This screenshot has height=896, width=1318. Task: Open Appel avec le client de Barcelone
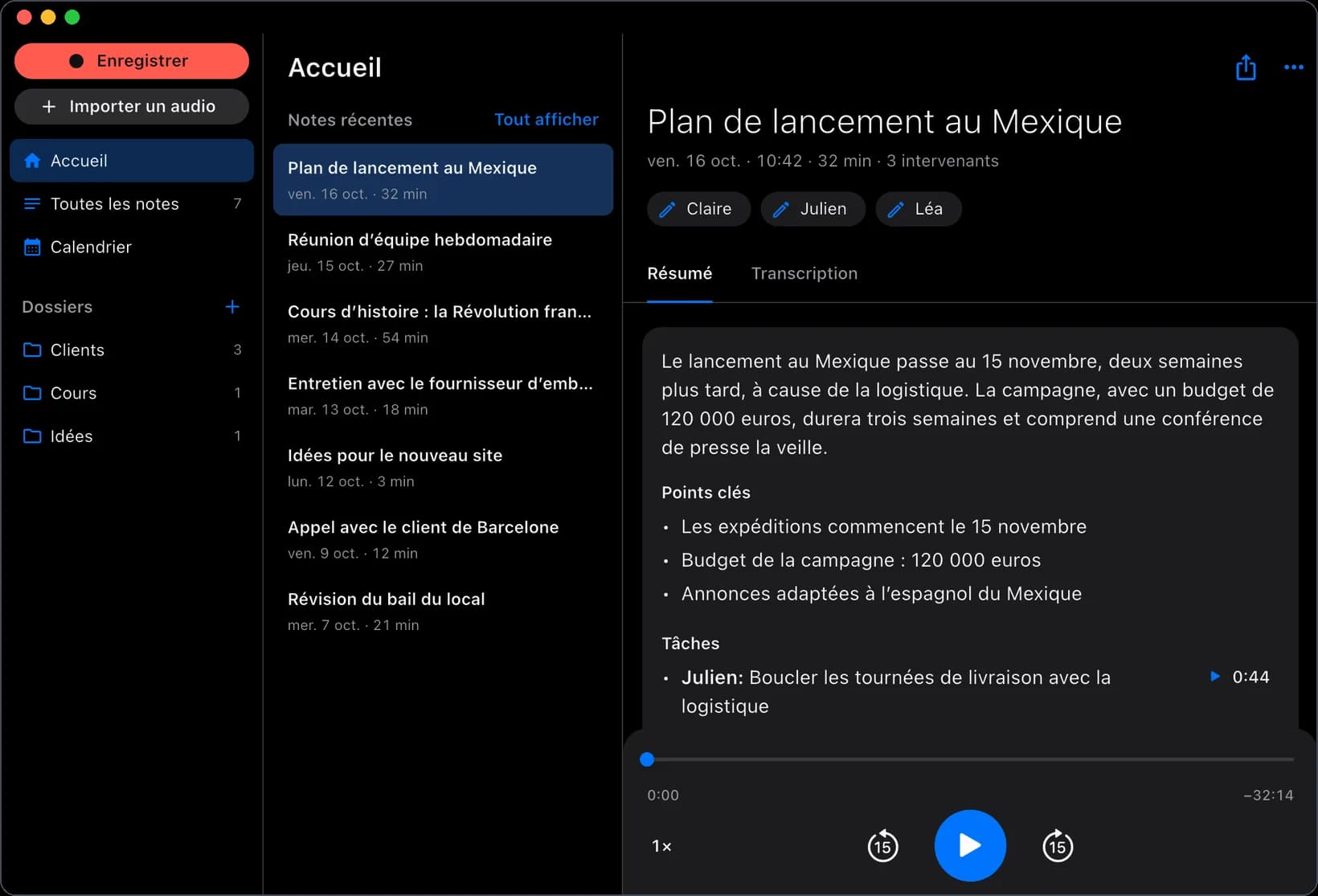[443, 539]
